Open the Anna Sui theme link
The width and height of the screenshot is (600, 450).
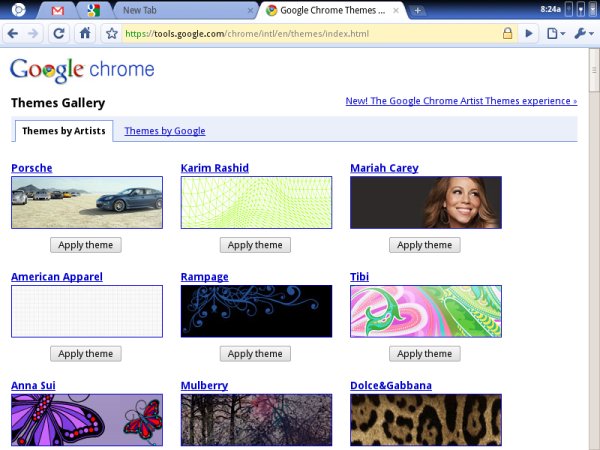(33, 385)
